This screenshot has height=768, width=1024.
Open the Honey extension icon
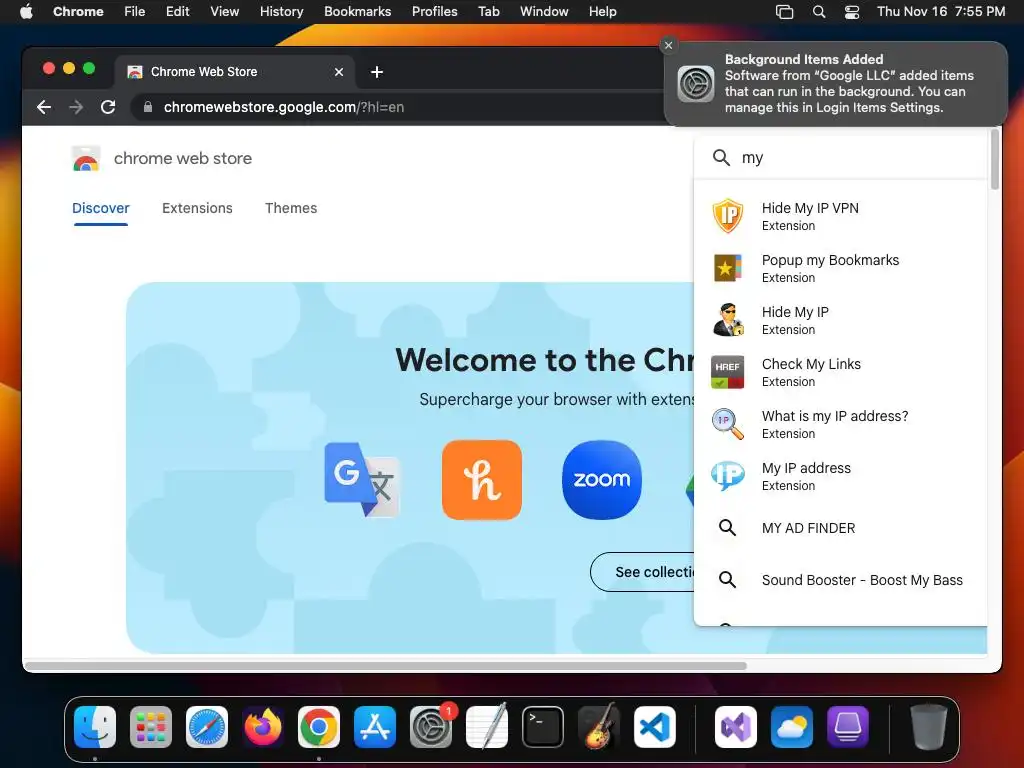point(482,480)
